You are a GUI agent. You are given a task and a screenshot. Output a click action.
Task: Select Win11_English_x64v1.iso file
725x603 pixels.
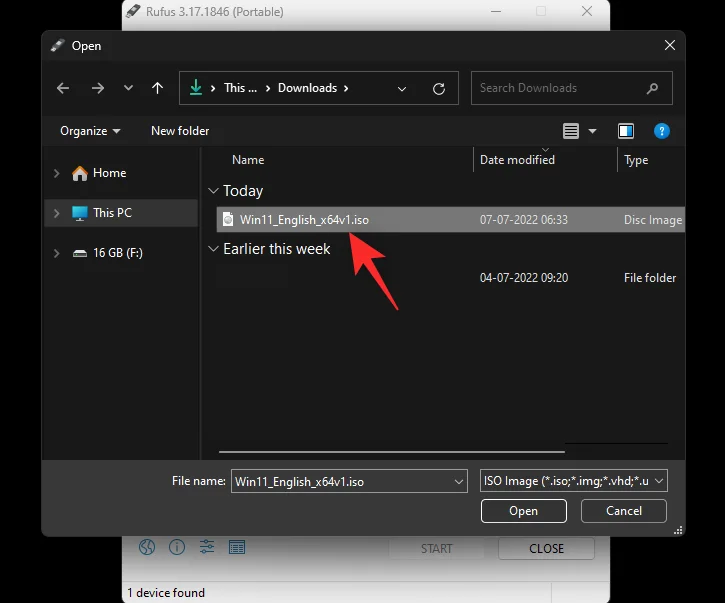tap(450, 220)
